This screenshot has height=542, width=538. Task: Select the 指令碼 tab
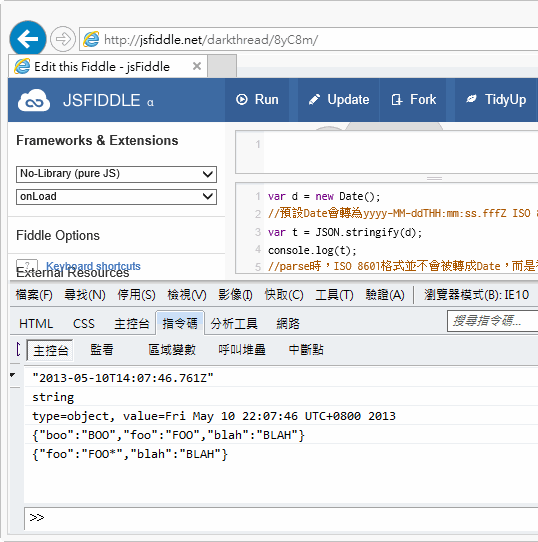180,323
